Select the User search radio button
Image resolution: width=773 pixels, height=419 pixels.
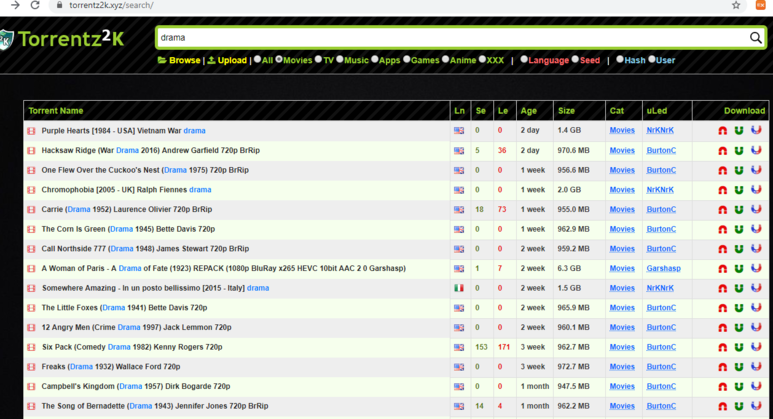click(652, 60)
